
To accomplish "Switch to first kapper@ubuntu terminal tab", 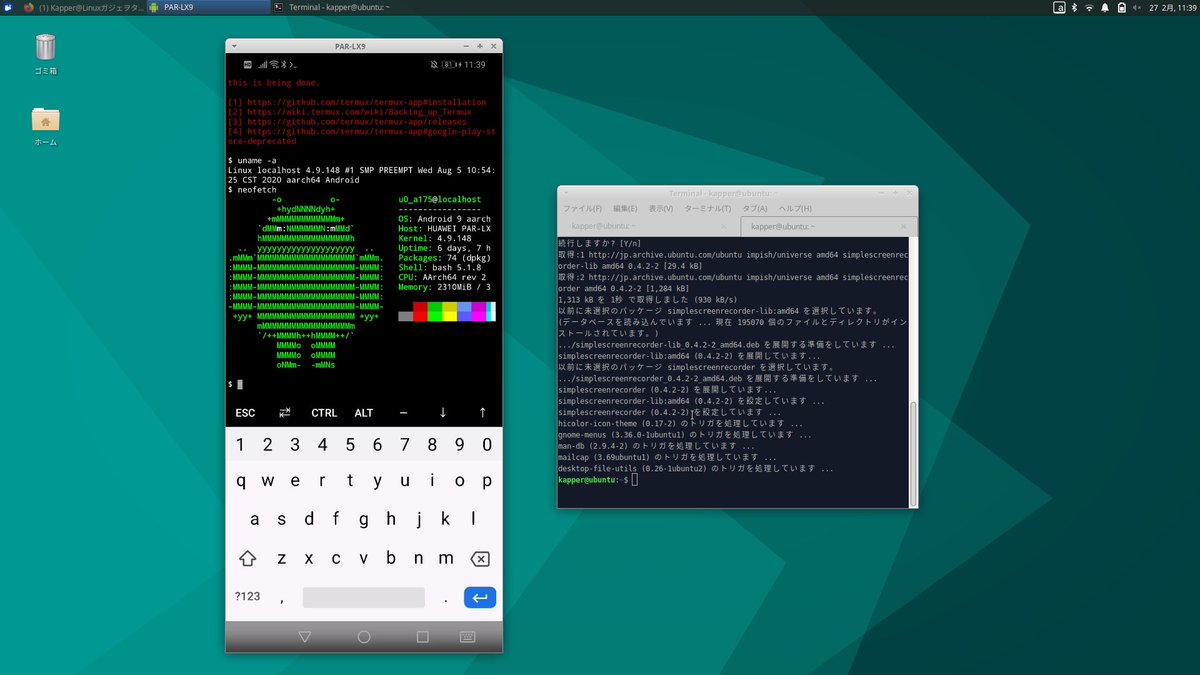I will [648, 227].
